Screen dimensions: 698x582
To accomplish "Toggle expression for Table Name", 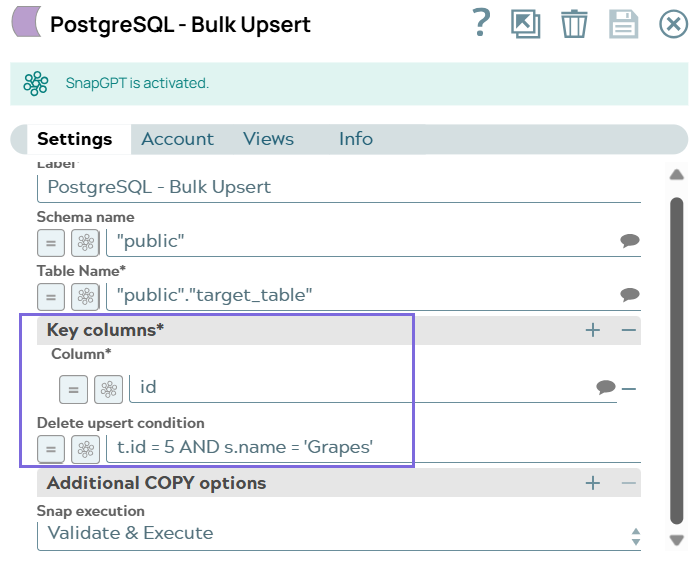I will click(x=51, y=297).
